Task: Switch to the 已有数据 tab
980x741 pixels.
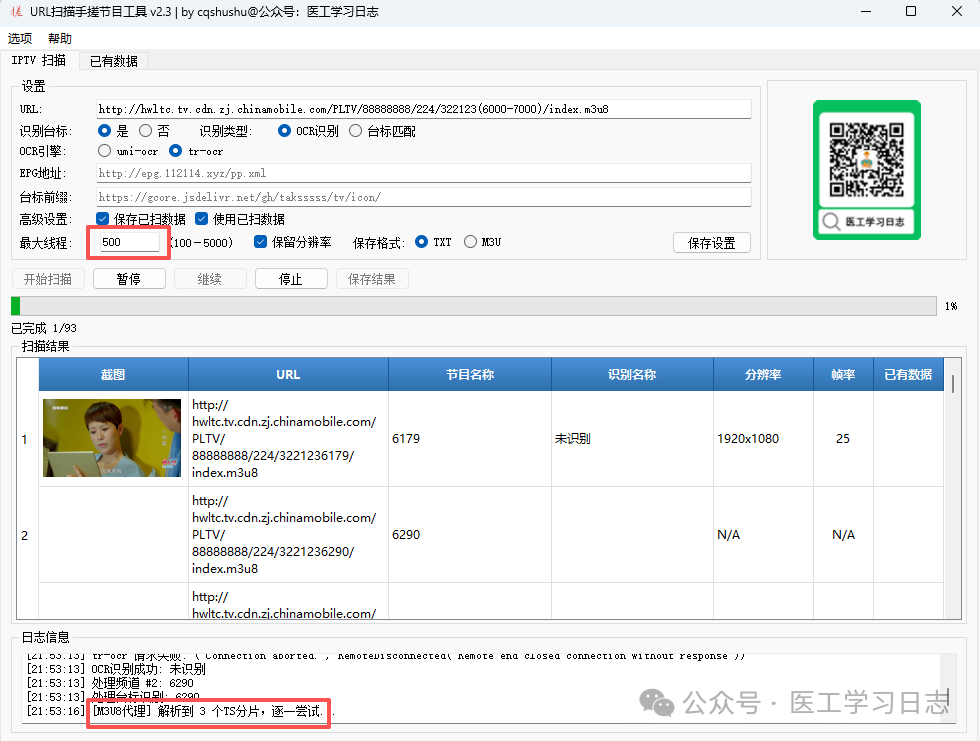Action: pos(113,61)
